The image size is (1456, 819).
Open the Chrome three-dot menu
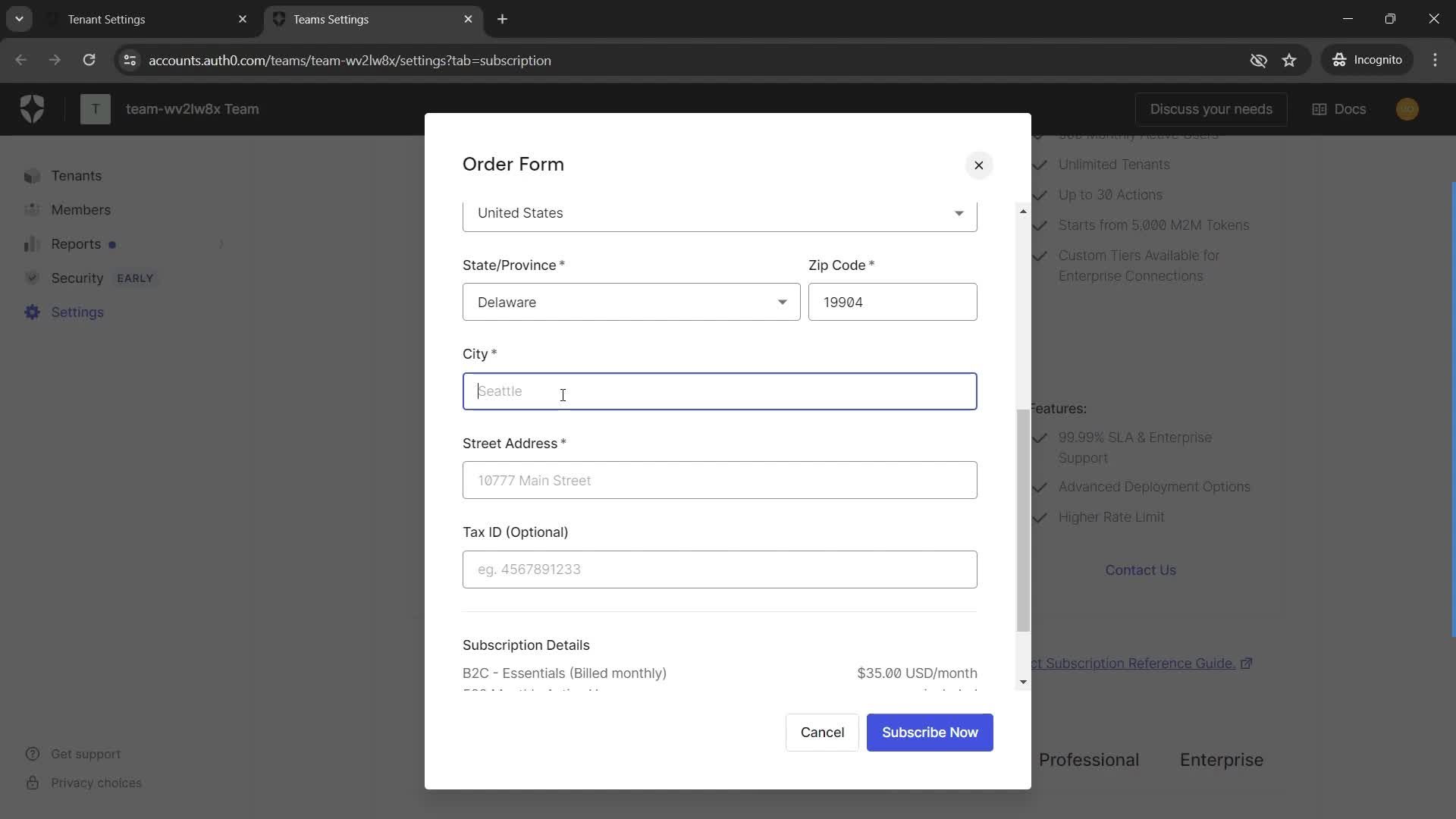[x=1435, y=60]
